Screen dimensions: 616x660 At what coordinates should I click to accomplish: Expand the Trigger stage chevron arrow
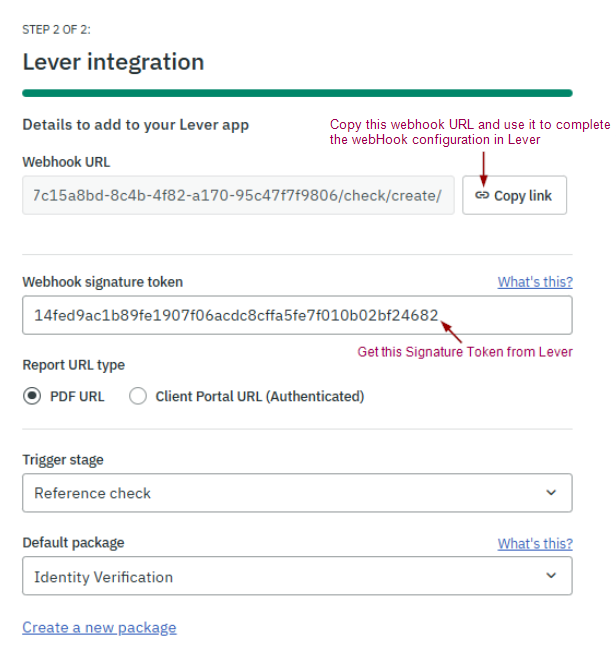pos(551,493)
